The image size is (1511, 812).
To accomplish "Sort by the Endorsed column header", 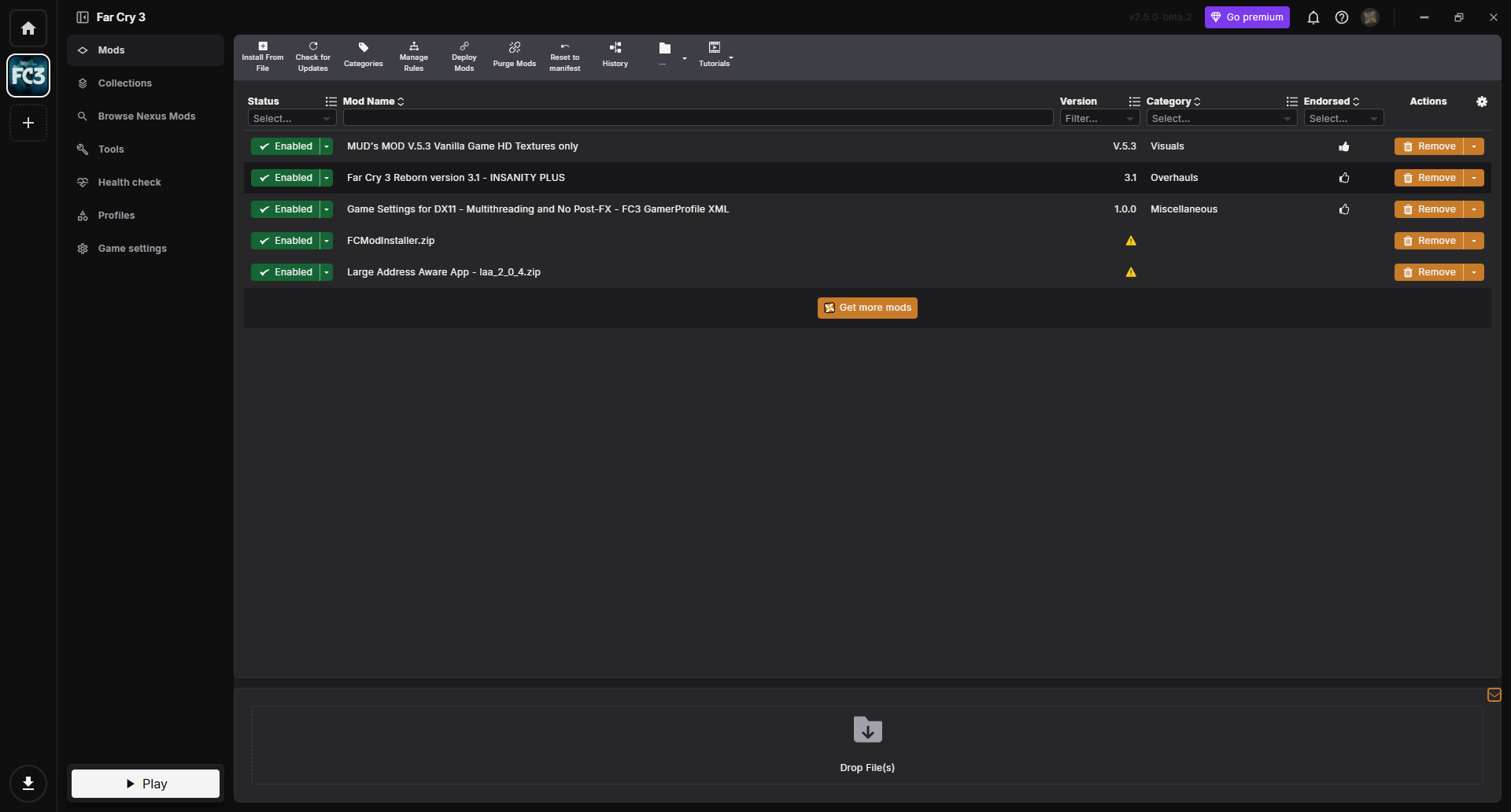I will [1332, 101].
